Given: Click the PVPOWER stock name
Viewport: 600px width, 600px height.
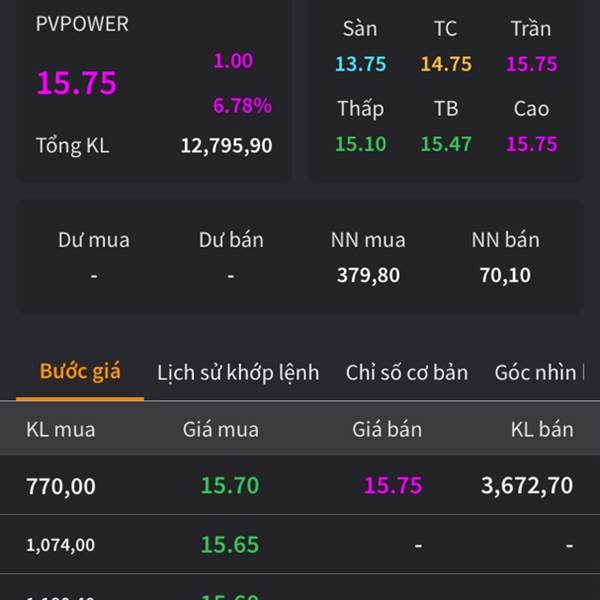Looking at the screenshot, I should [82, 24].
